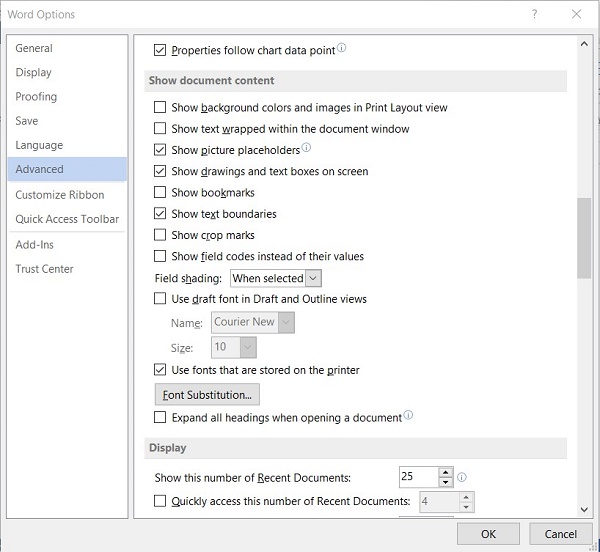
Task: Click the scrollbar down arrow
Action: click(x=584, y=510)
